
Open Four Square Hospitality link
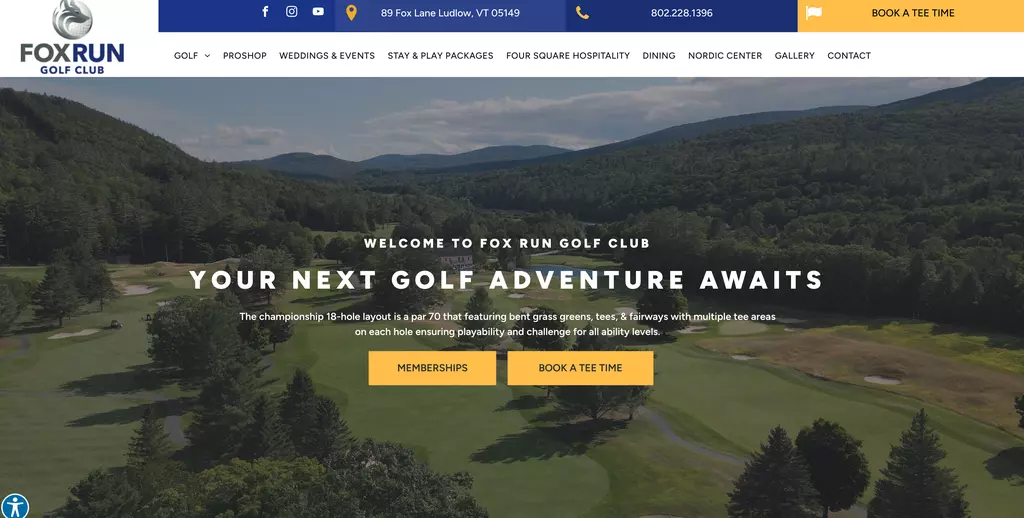[x=568, y=56]
